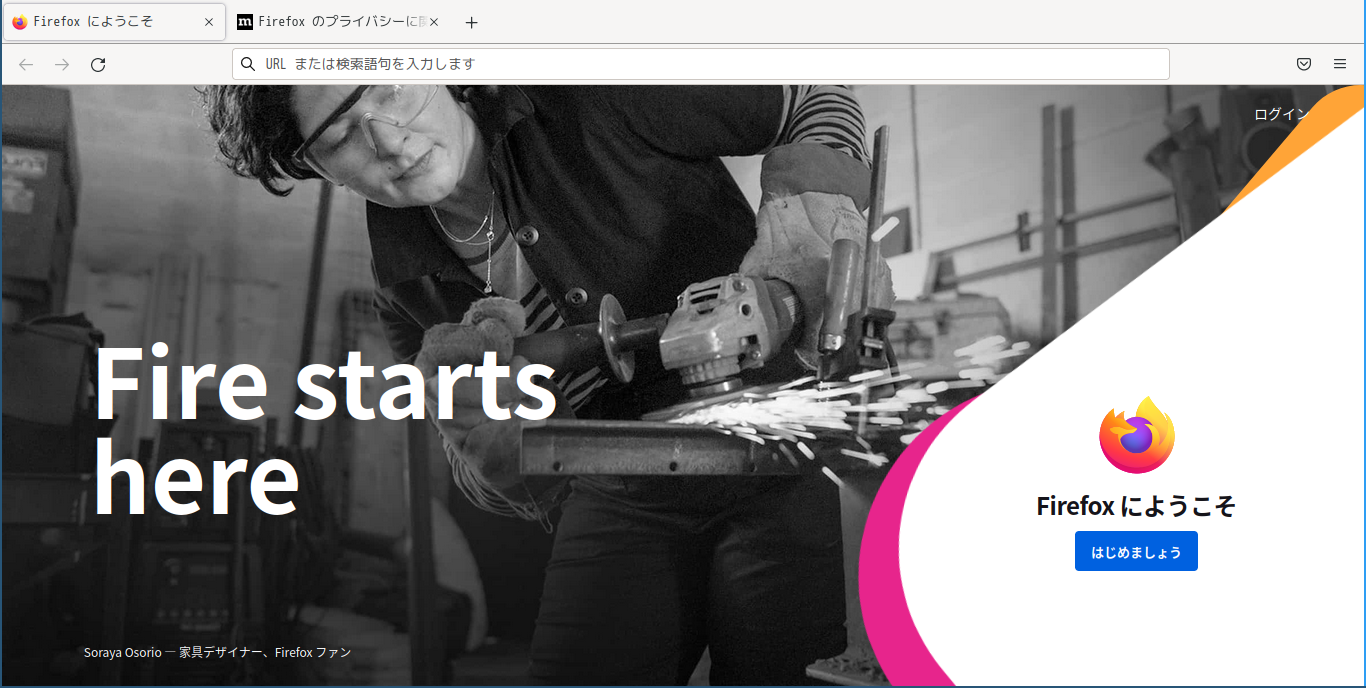Open the hamburger application menu
This screenshot has width=1366, height=688.
click(1340, 64)
